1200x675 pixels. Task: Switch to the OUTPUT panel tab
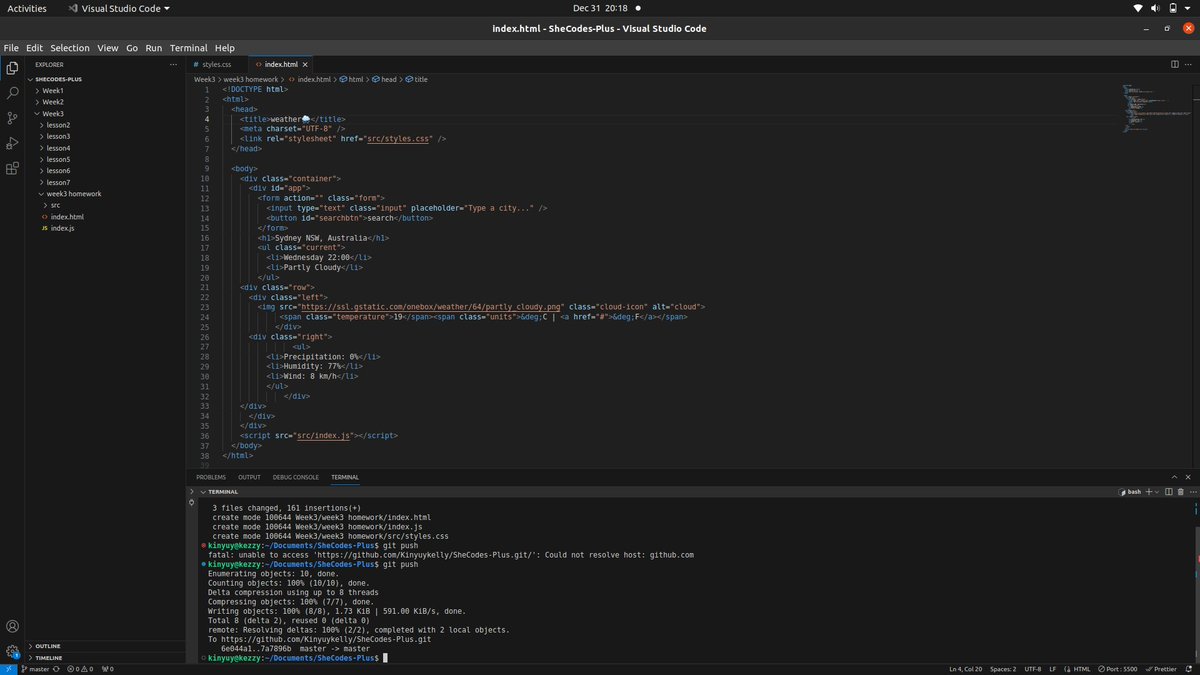(x=249, y=477)
